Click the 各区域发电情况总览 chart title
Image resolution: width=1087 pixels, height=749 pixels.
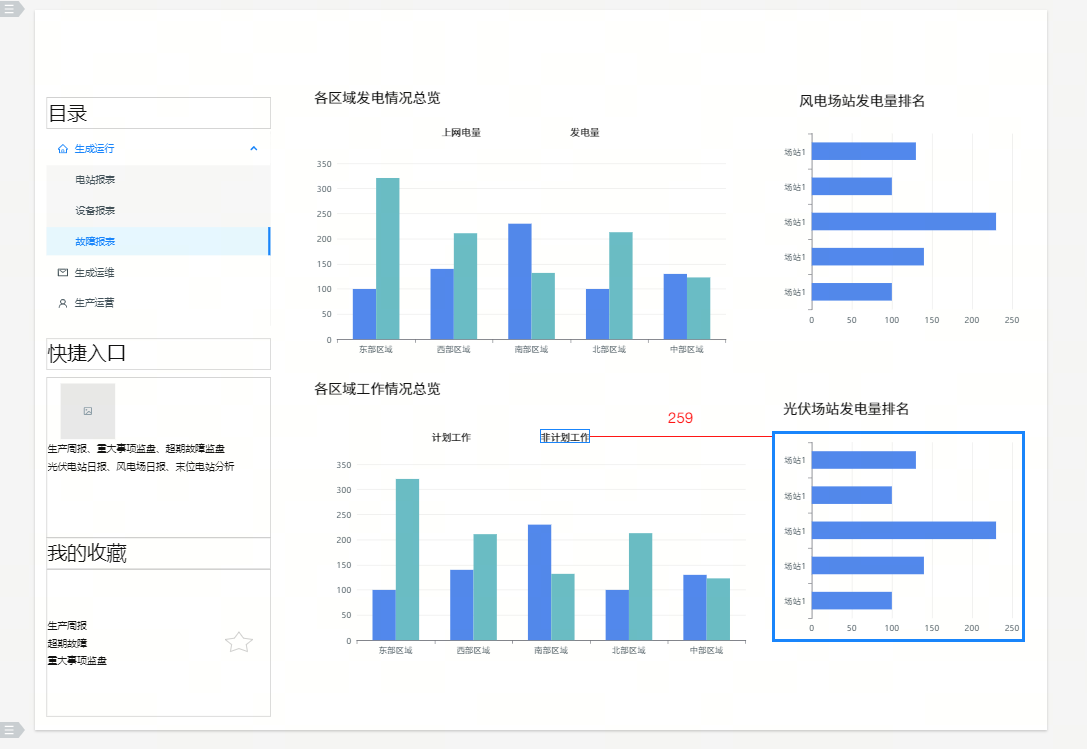pos(377,98)
